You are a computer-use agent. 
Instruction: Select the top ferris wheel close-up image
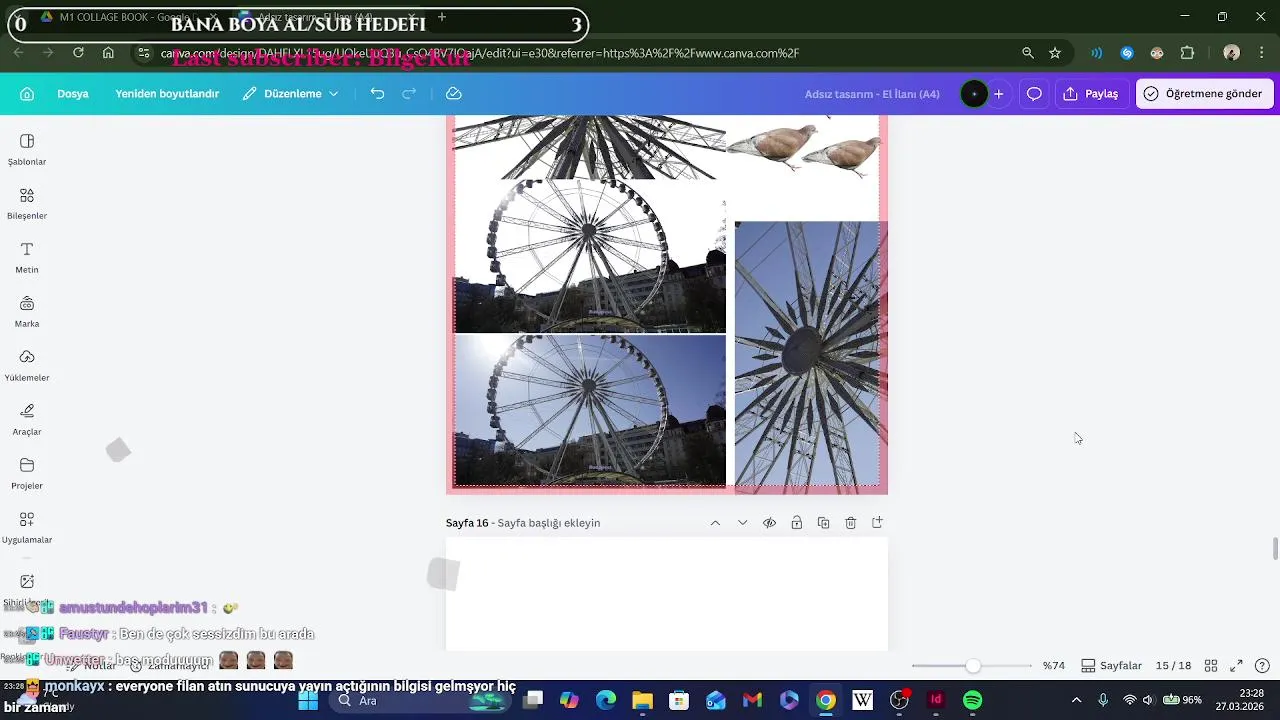coord(590,147)
